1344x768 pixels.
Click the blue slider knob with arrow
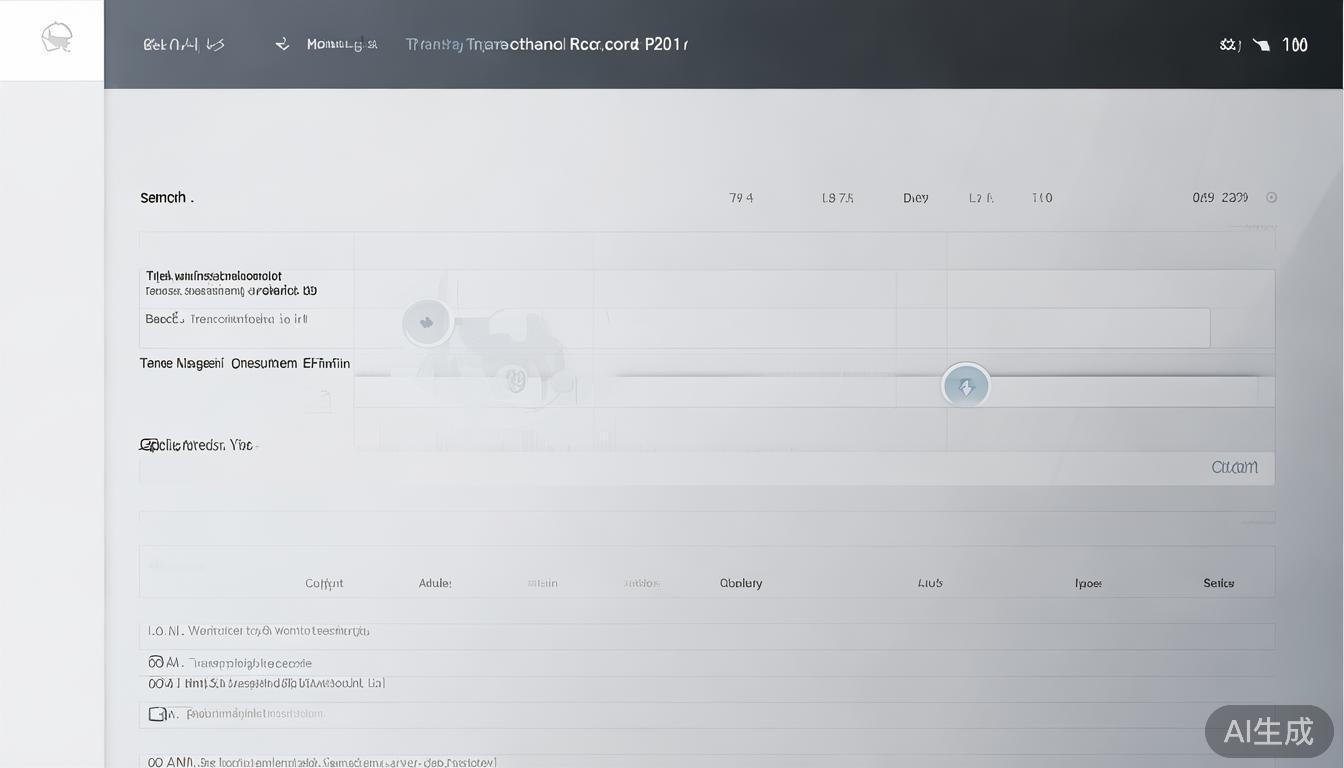tap(965, 386)
